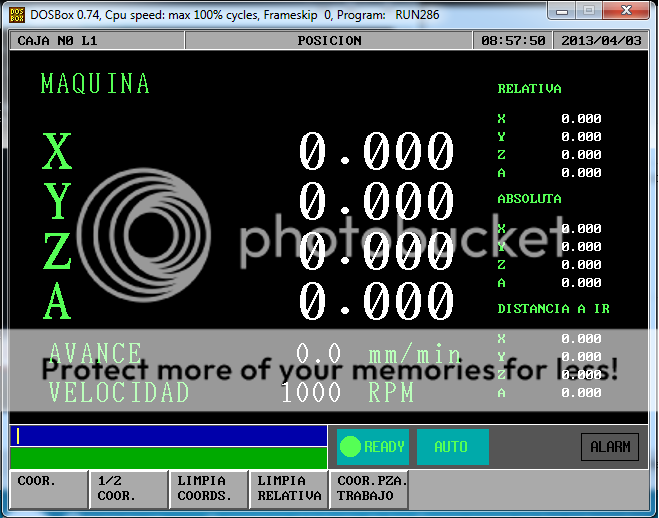659x518 pixels.
Task: Click the 08:57:50 clock display
Action: click(513, 41)
